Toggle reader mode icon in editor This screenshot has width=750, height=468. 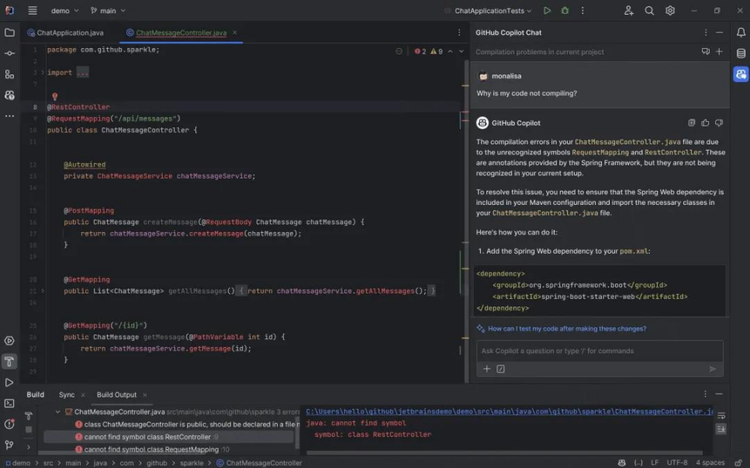[x=399, y=51]
